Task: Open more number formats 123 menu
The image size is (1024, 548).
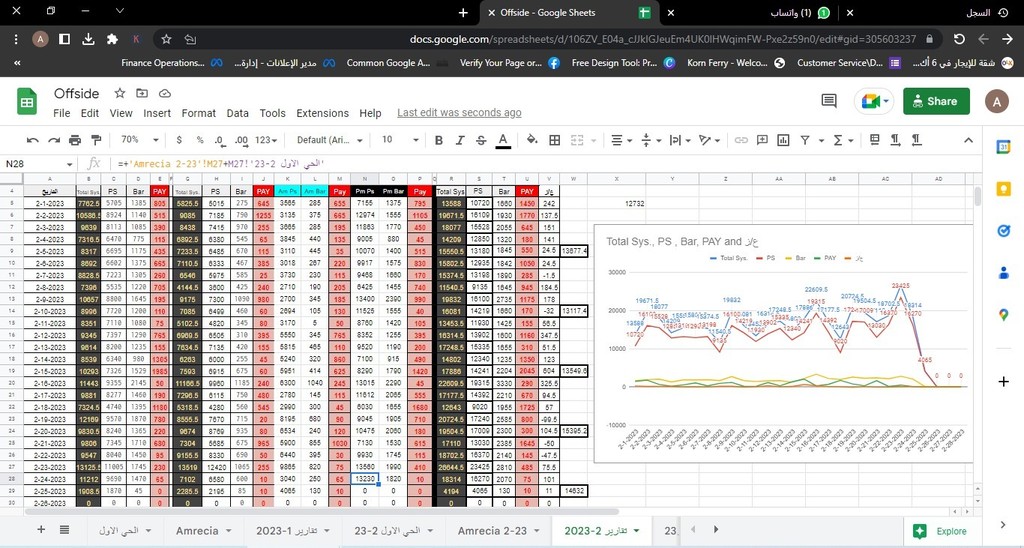Action: click(x=266, y=140)
